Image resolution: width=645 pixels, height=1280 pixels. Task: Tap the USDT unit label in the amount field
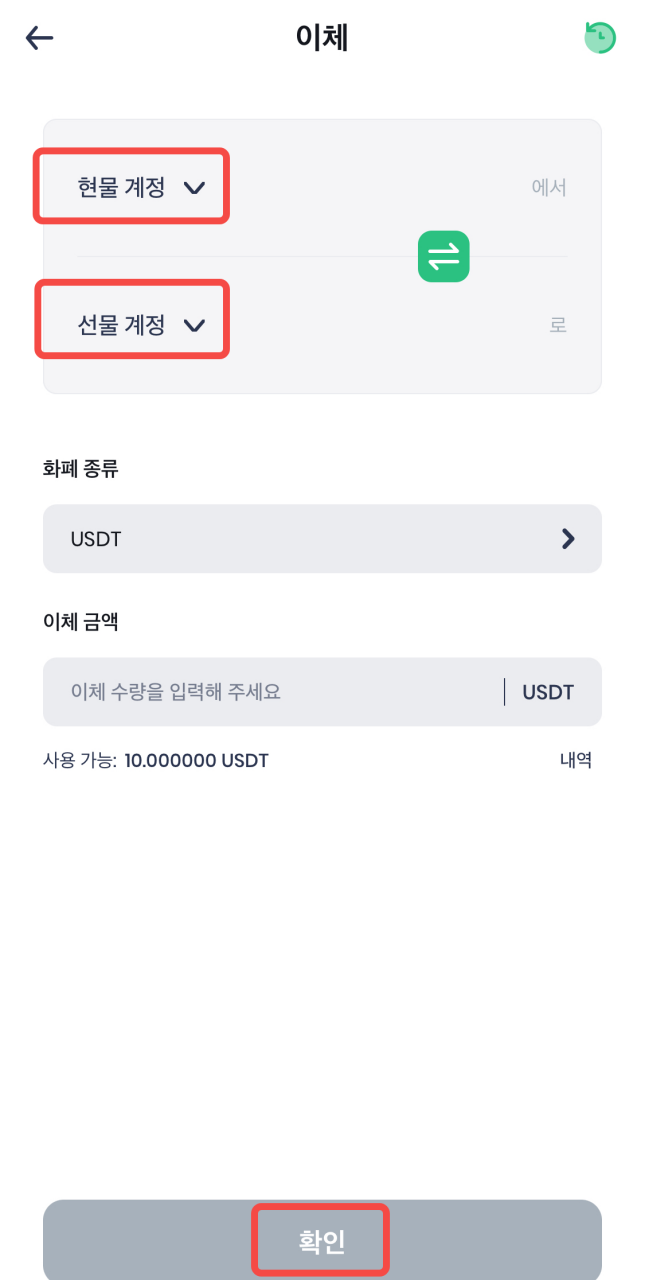pos(548,692)
